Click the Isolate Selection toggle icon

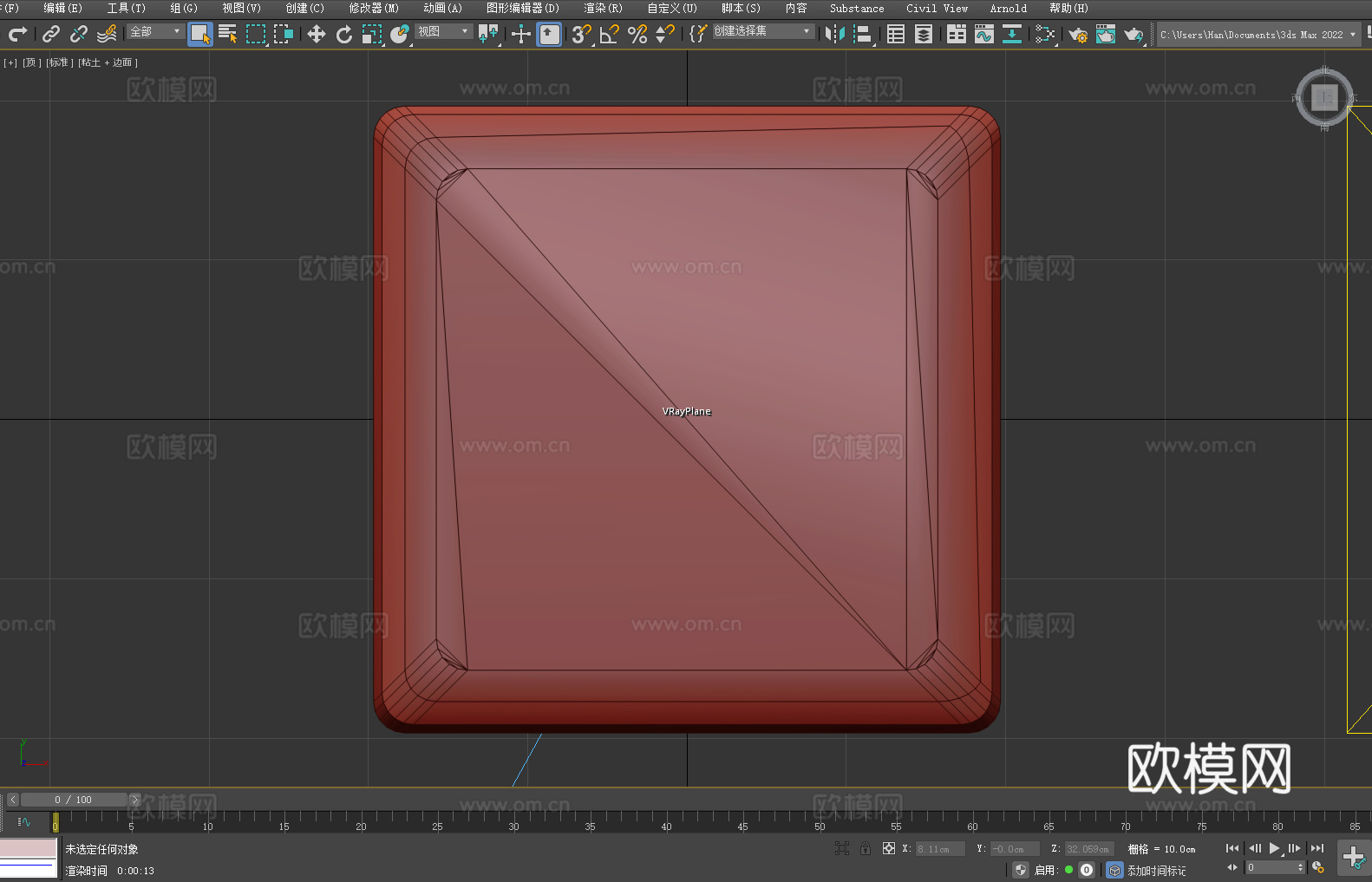[841, 848]
